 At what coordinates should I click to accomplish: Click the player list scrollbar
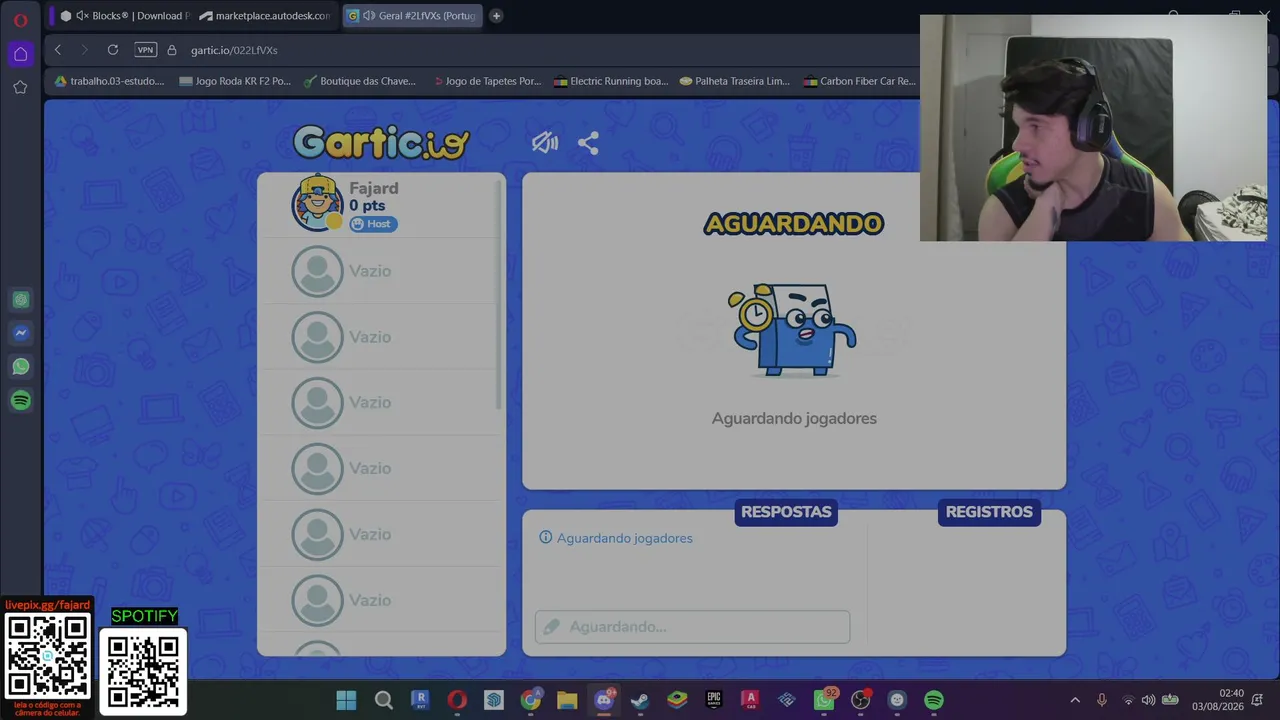499,295
